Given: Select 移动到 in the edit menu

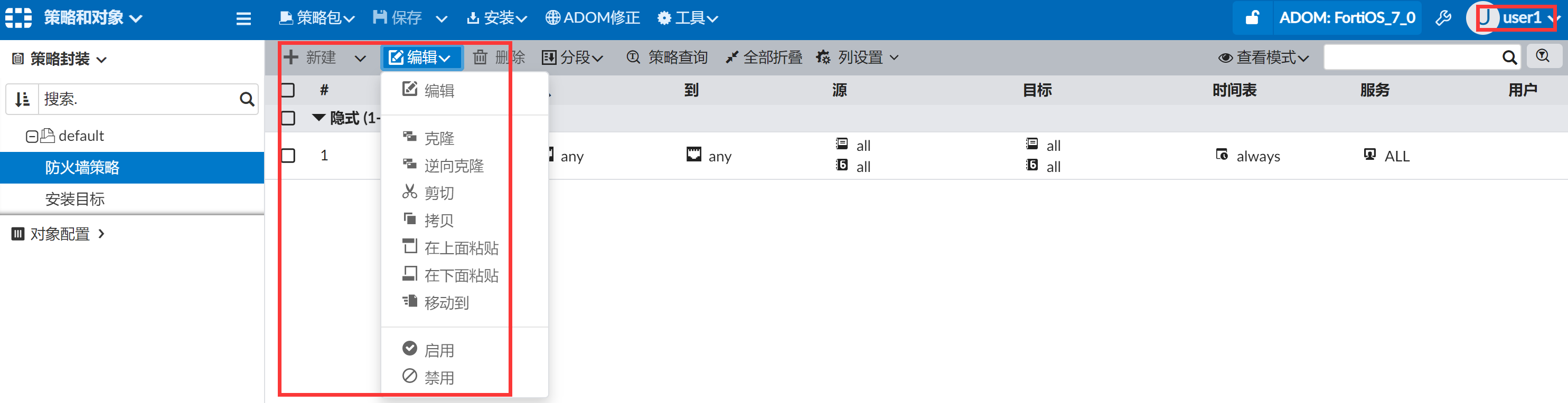Looking at the screenshot, I should 446,303.
